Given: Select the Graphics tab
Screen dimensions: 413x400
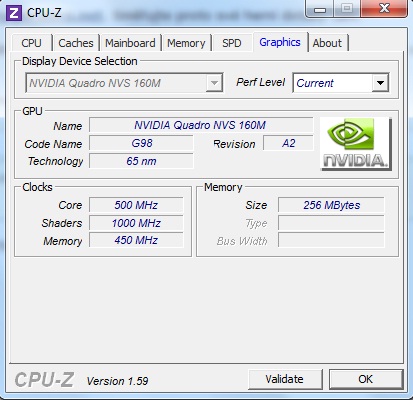Looking at the screenshot, I should [280, 42].
